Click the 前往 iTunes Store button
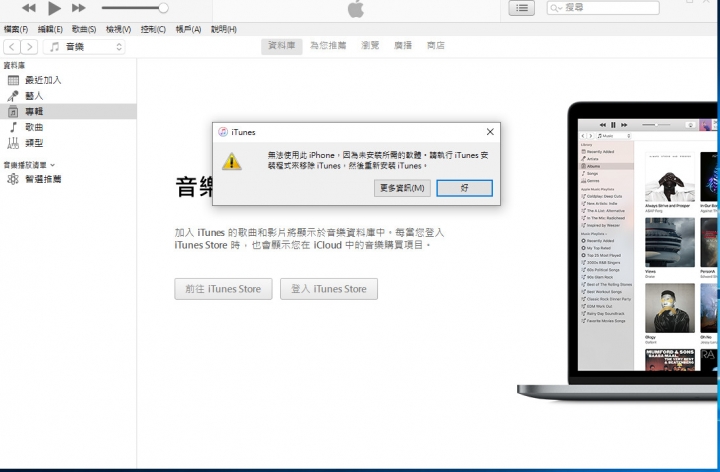This screenshot has height=472, width=720. click(223, 289)
